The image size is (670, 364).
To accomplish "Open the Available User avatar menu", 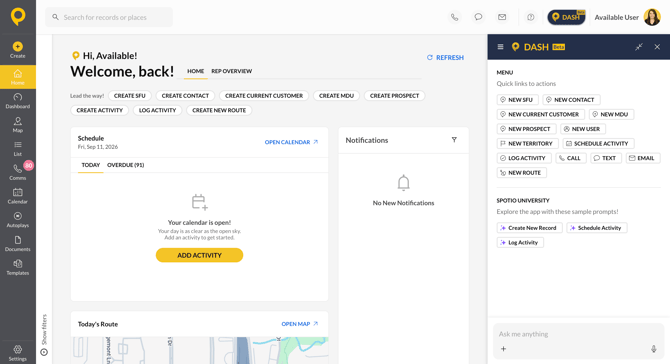I will pos(652,17).
